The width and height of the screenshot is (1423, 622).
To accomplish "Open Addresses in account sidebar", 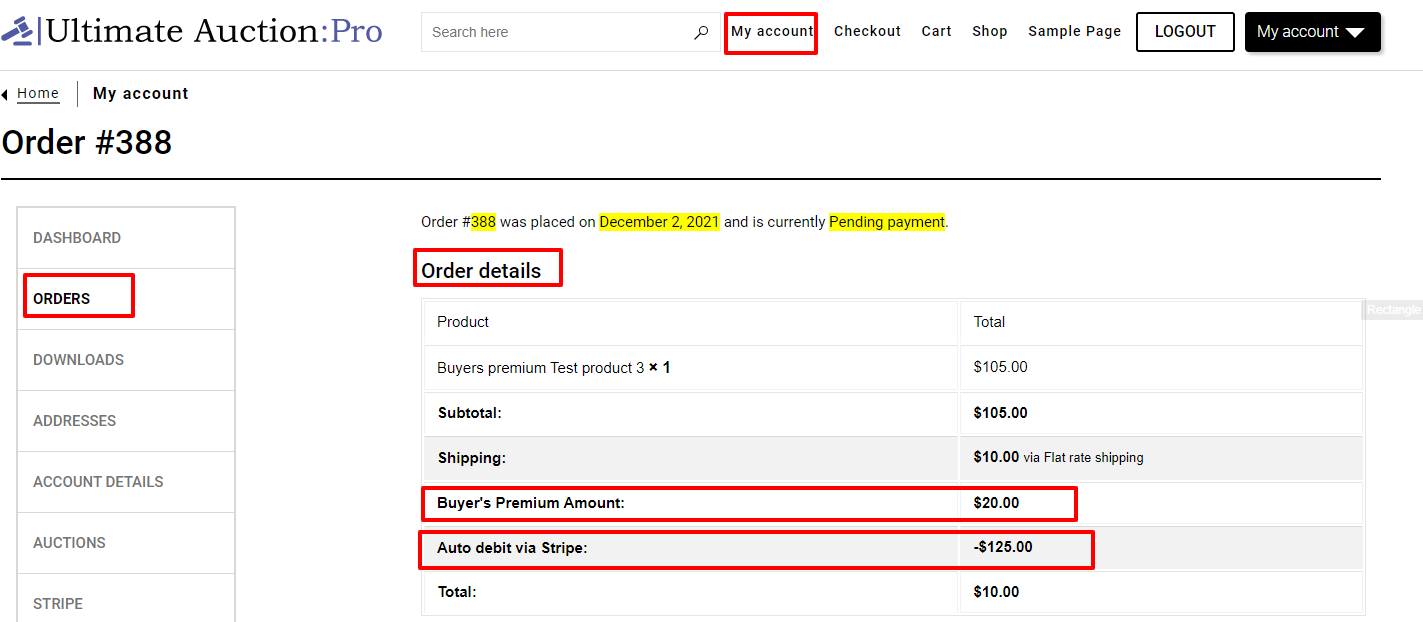I will [x=126, y=421].
